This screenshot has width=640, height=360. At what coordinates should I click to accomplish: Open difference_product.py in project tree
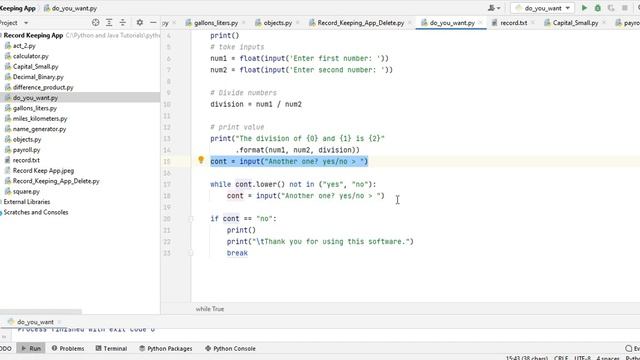(x=43, y=87)
